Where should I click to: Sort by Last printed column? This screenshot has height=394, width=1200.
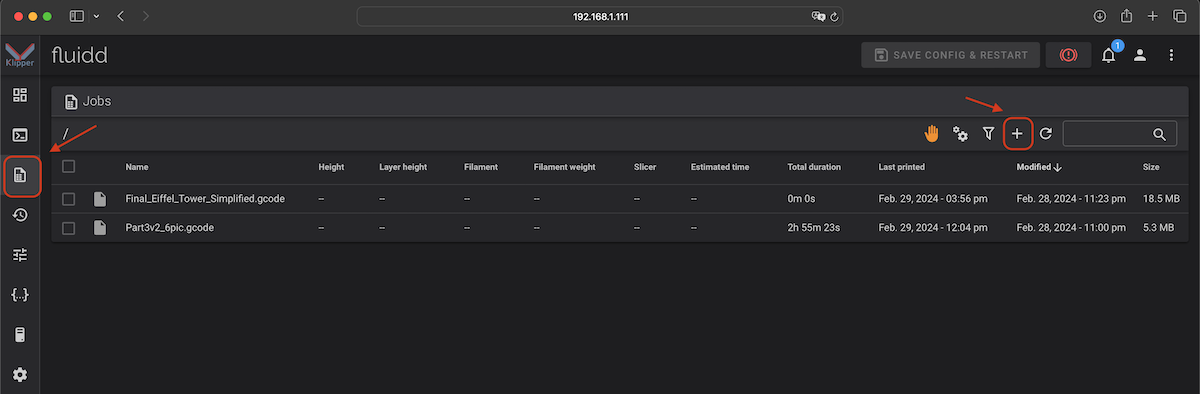(x=902, y=167)
